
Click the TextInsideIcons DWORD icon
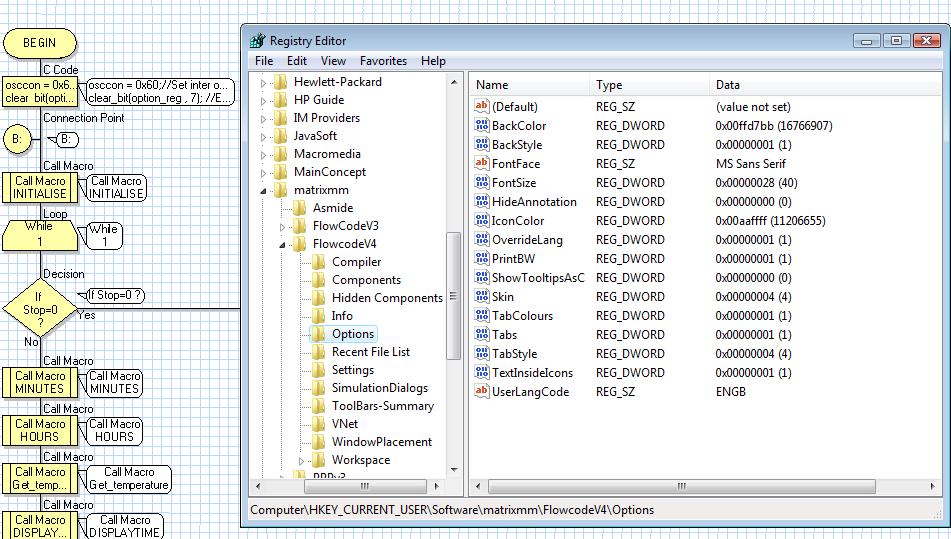(x=482, y=372)
